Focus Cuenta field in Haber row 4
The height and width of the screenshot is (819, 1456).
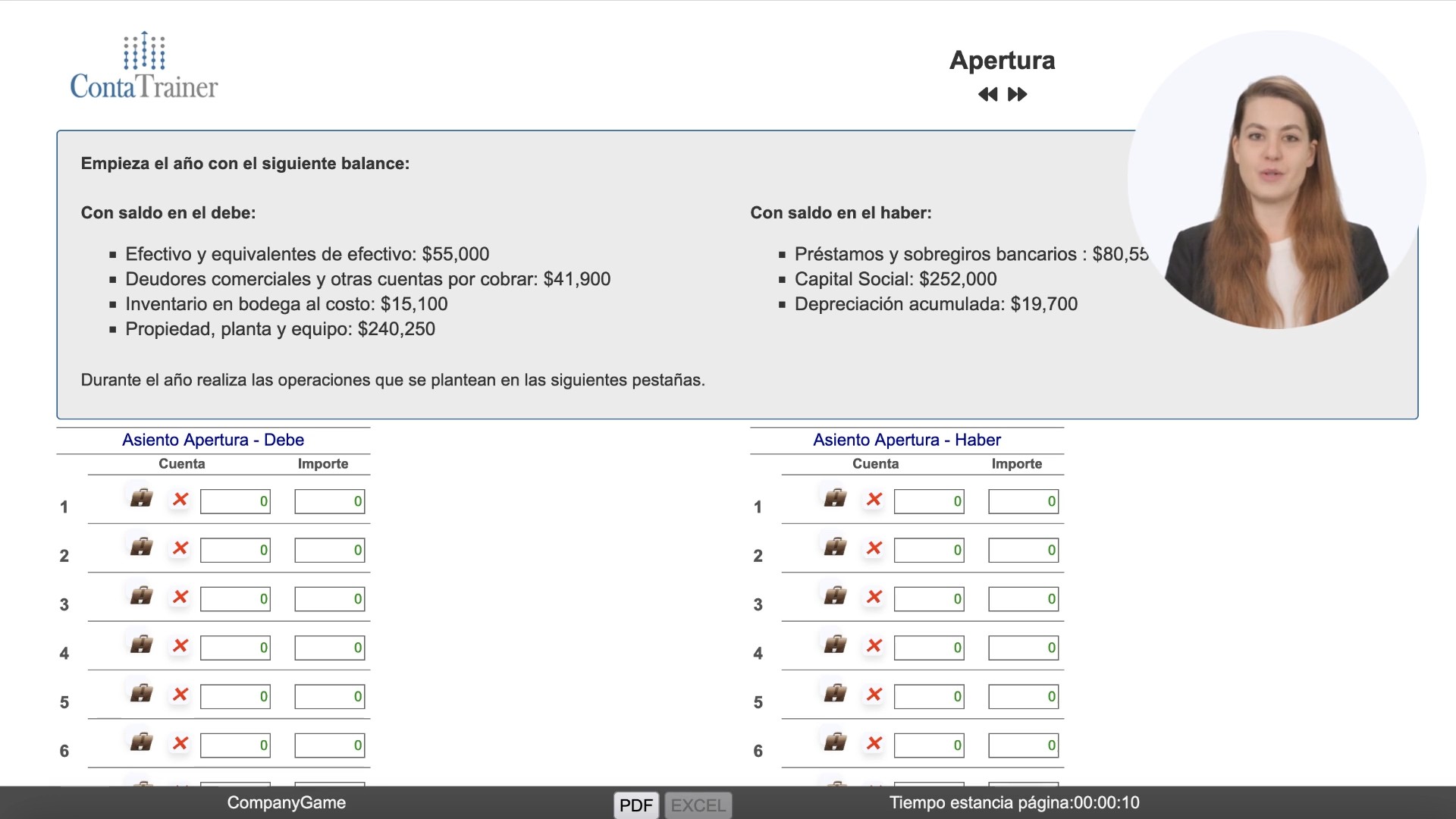(929, 648)
